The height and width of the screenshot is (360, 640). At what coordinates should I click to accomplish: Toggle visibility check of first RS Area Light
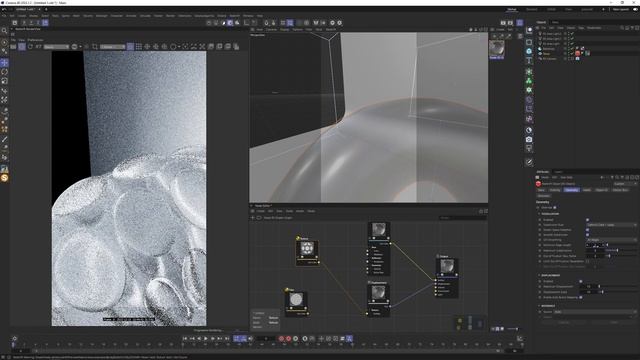click(x=572, y=33)
